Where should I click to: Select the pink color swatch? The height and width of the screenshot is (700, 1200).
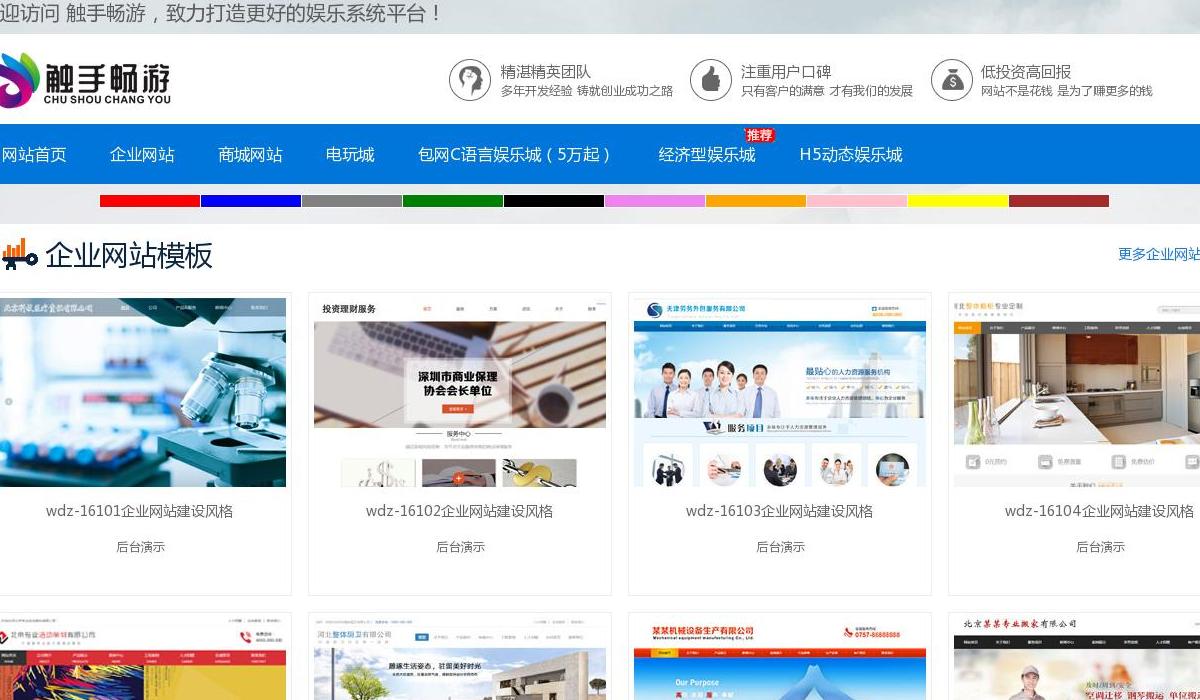(x=857, y=201)
